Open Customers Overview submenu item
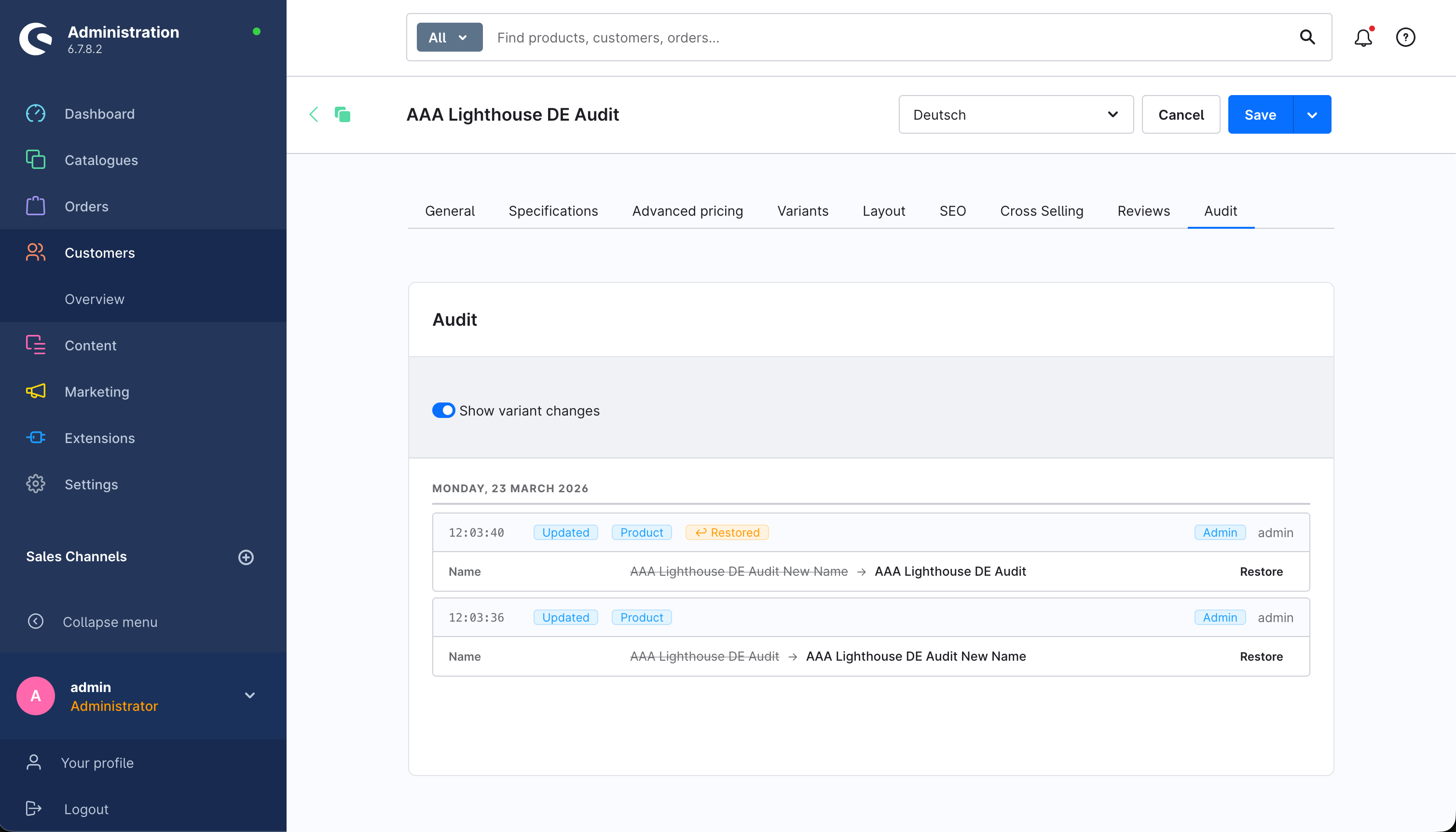The image size is (1456, 832). tap(94, 299)
